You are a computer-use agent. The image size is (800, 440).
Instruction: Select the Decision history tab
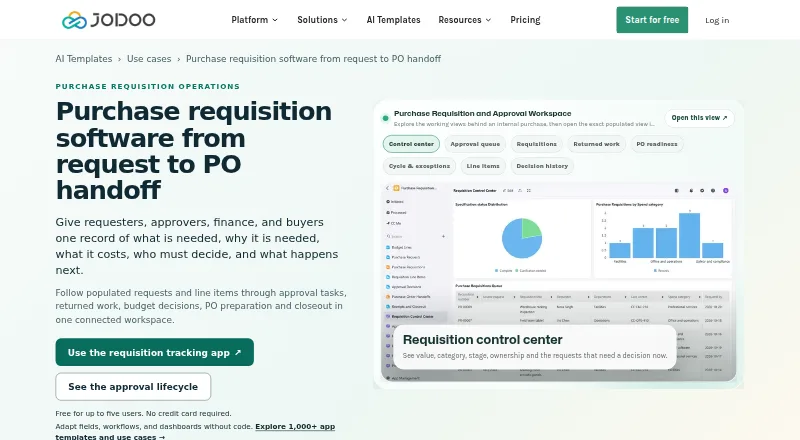pyautogui.click(x=542, y=166)
